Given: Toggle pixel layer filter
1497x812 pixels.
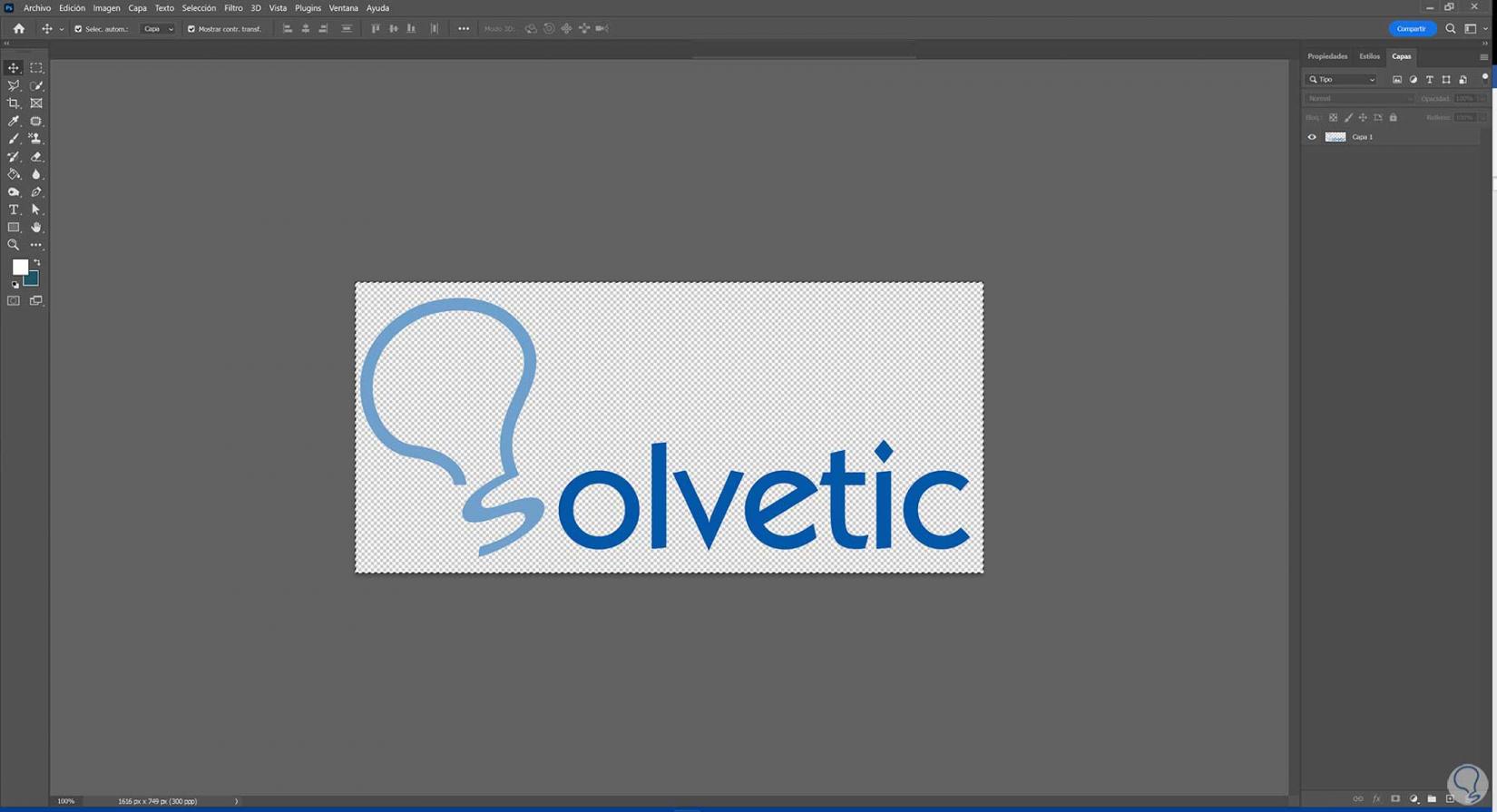Looking at the screenshot, I should [1397, 80].
